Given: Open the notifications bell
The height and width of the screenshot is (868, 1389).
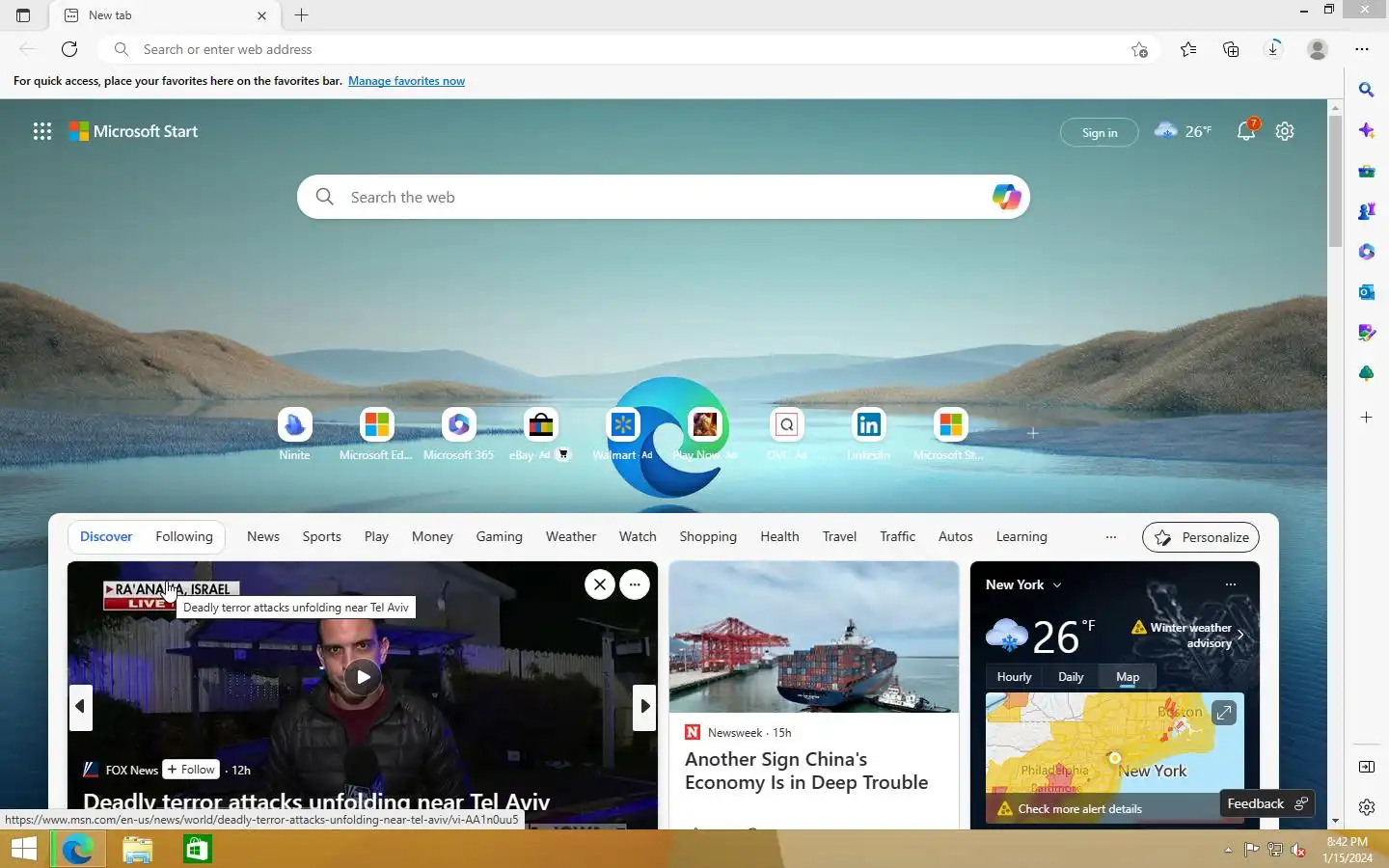Looking at the screenshot, I should pyautogui.click(x=1246, y=131).
